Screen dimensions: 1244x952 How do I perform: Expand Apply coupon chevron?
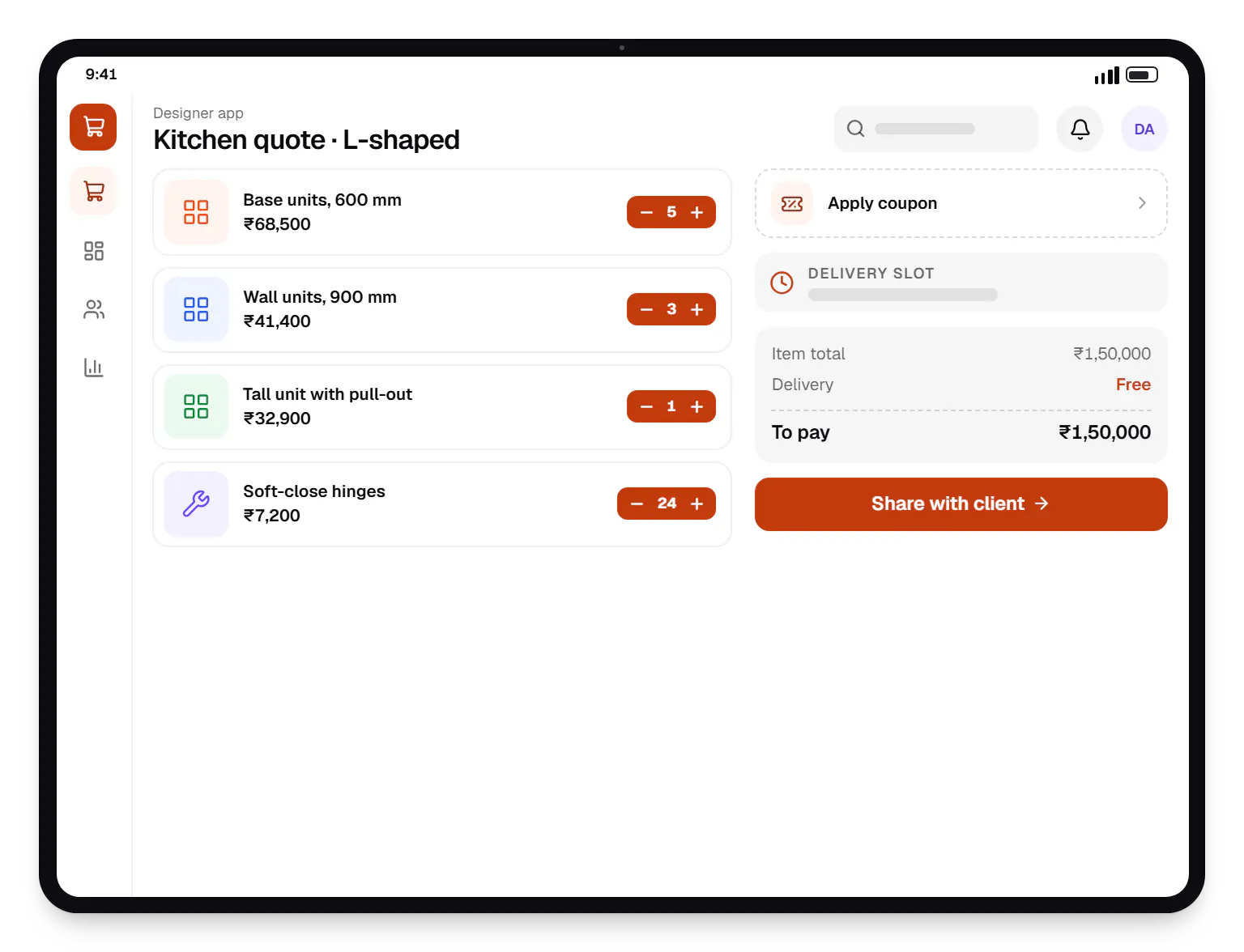coord(1142,203)
